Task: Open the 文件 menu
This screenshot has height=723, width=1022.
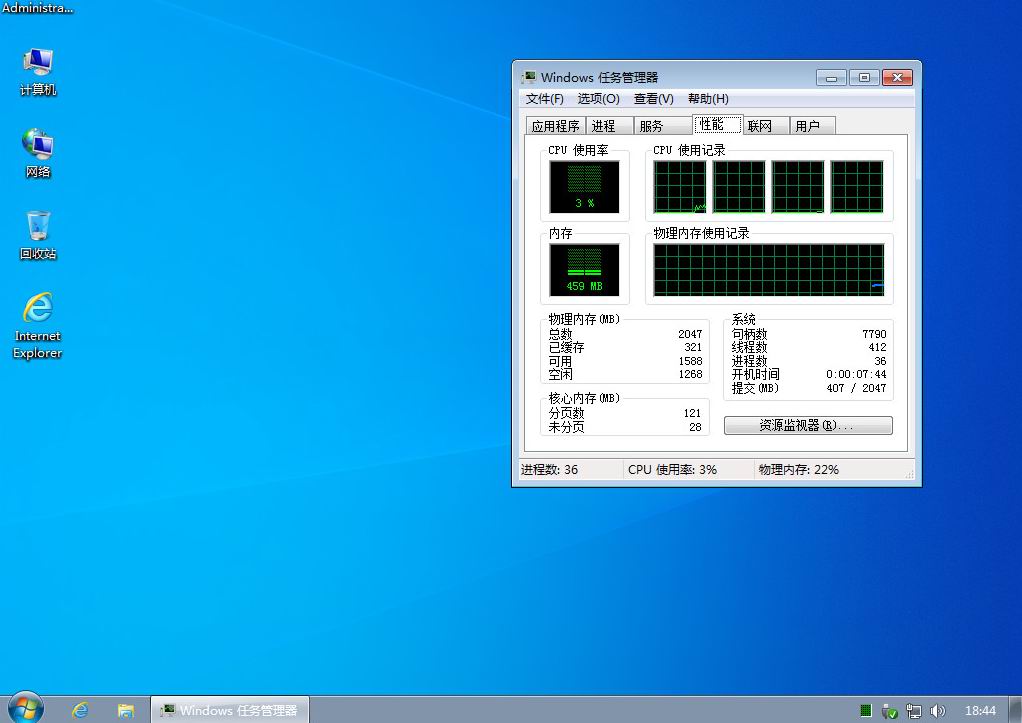Action: (x=544, y=98)
